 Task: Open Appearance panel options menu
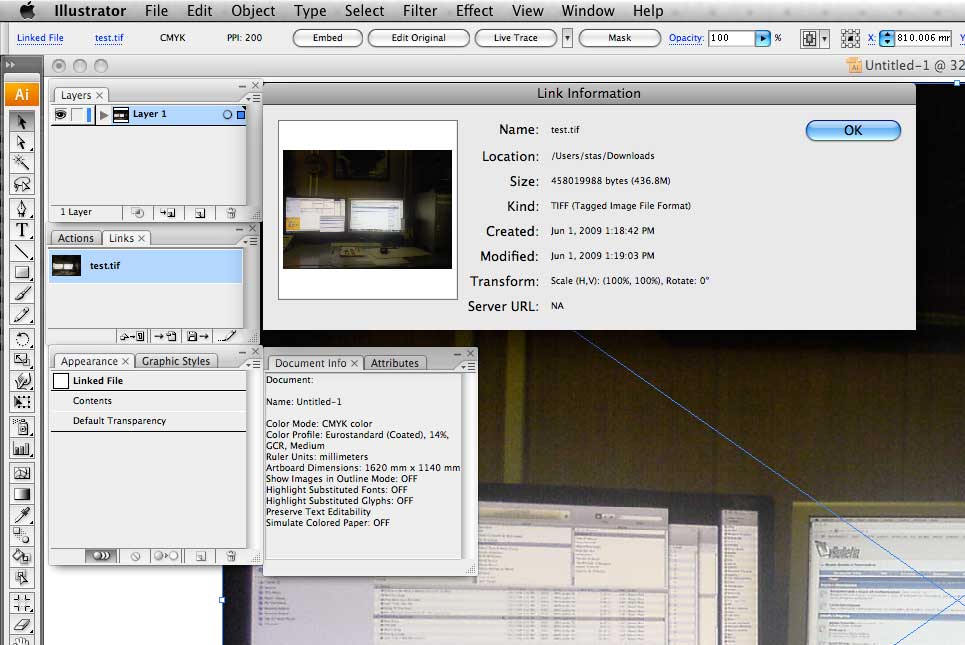pyautogui.click(x=253, y=365)
